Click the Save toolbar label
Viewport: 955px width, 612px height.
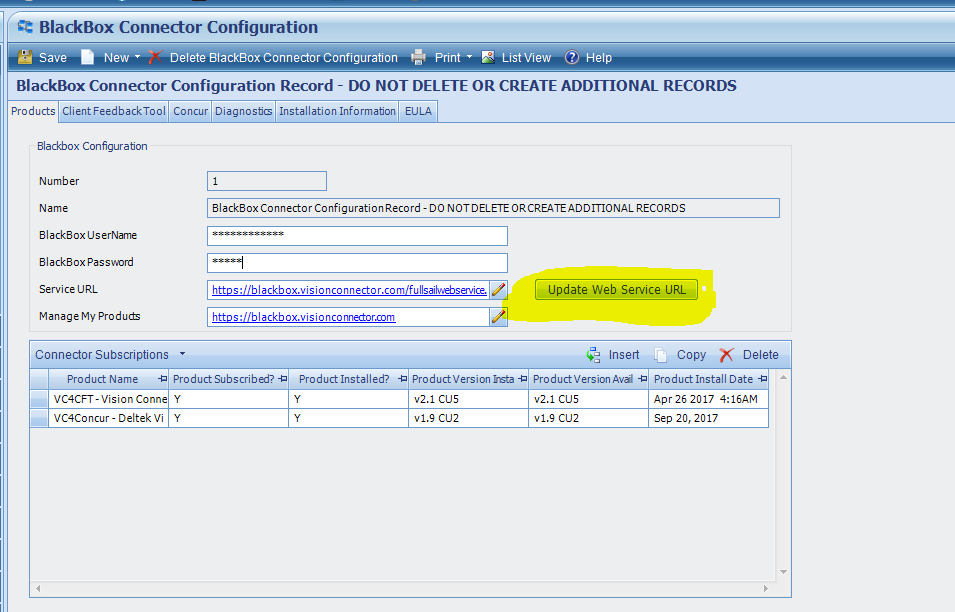(53, 58)
